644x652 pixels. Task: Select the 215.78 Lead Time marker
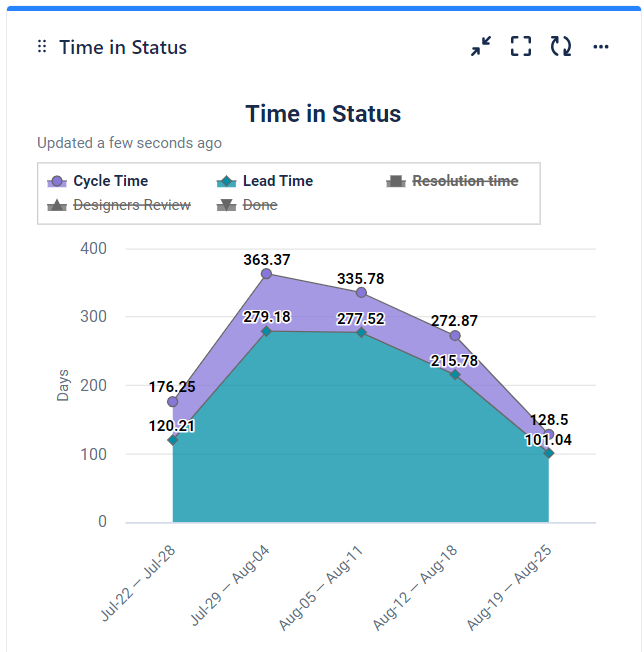coord(455,374)
